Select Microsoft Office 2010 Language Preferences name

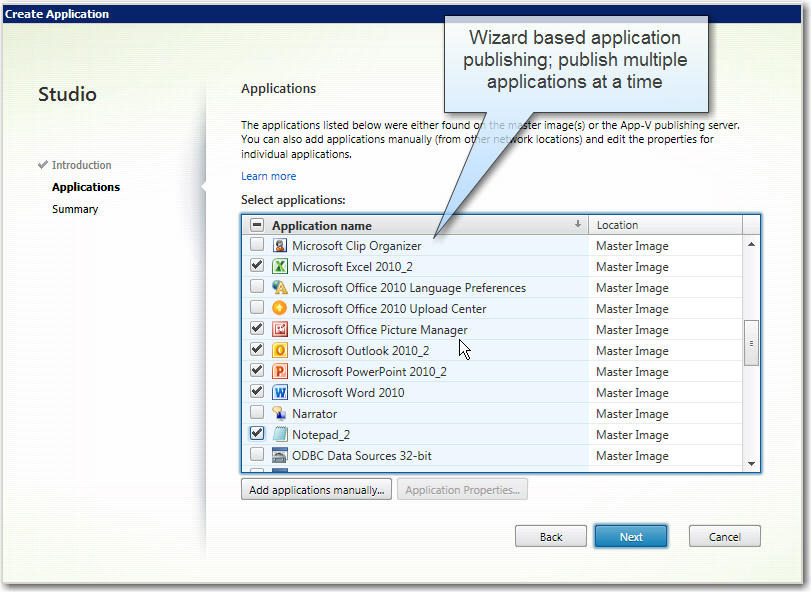[x=409, y=288]
